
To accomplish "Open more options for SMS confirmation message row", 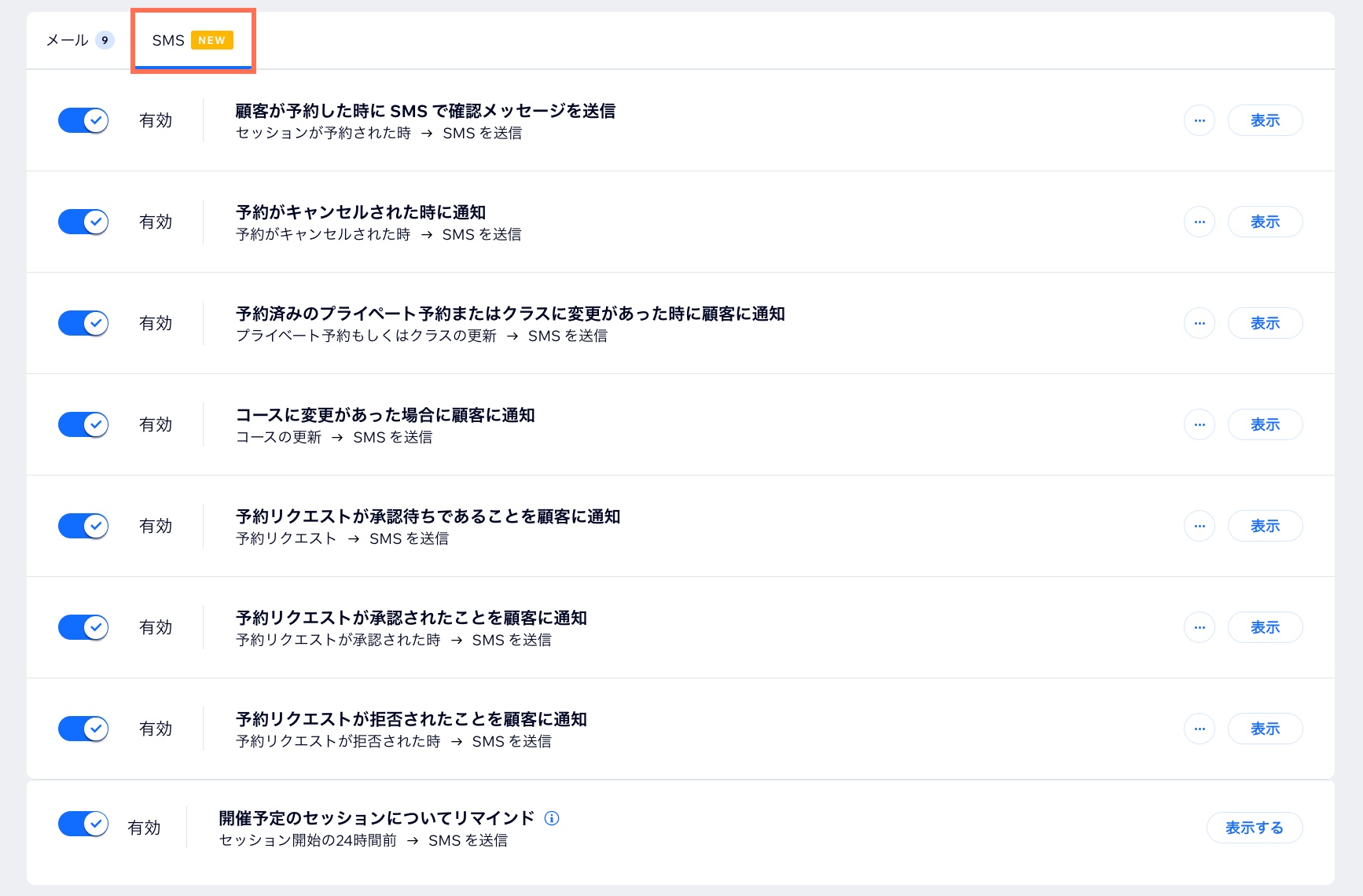I will click(1200, 120).
